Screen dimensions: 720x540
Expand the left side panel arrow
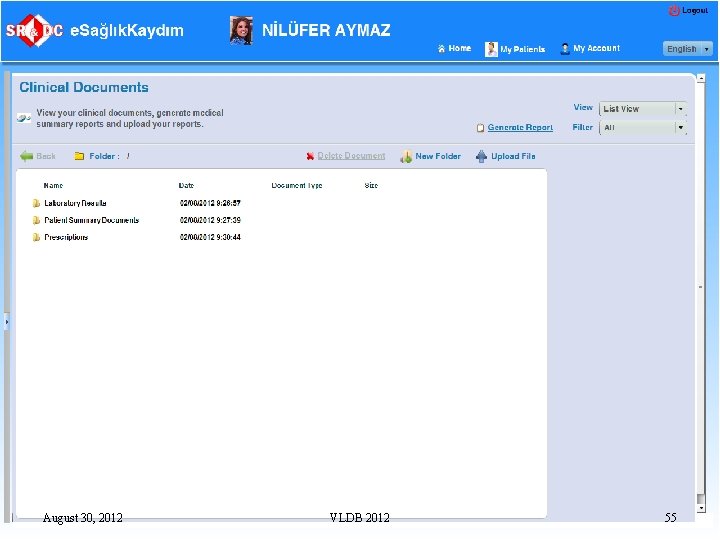pyautogui.click(x=6, y=322)
